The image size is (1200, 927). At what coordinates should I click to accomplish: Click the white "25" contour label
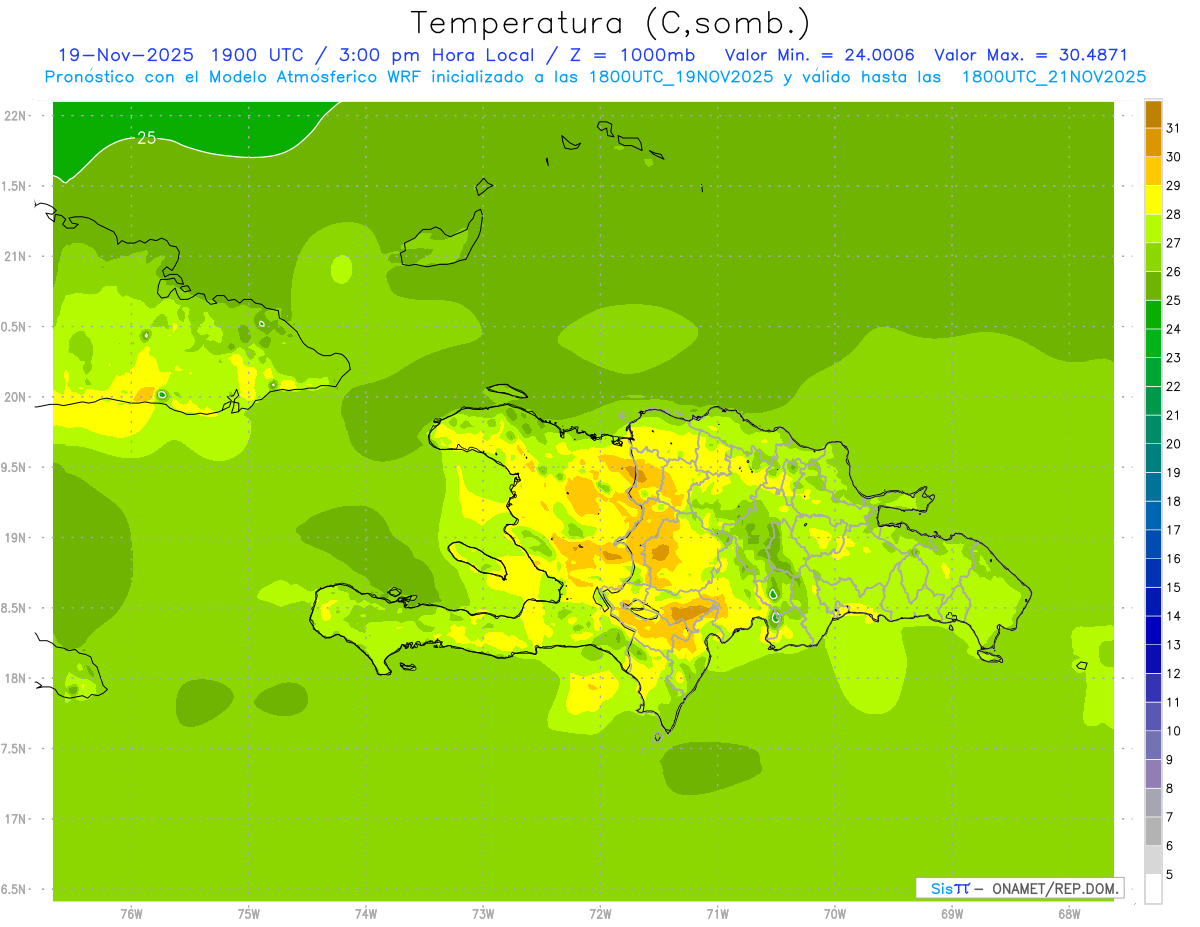[146, 138]
